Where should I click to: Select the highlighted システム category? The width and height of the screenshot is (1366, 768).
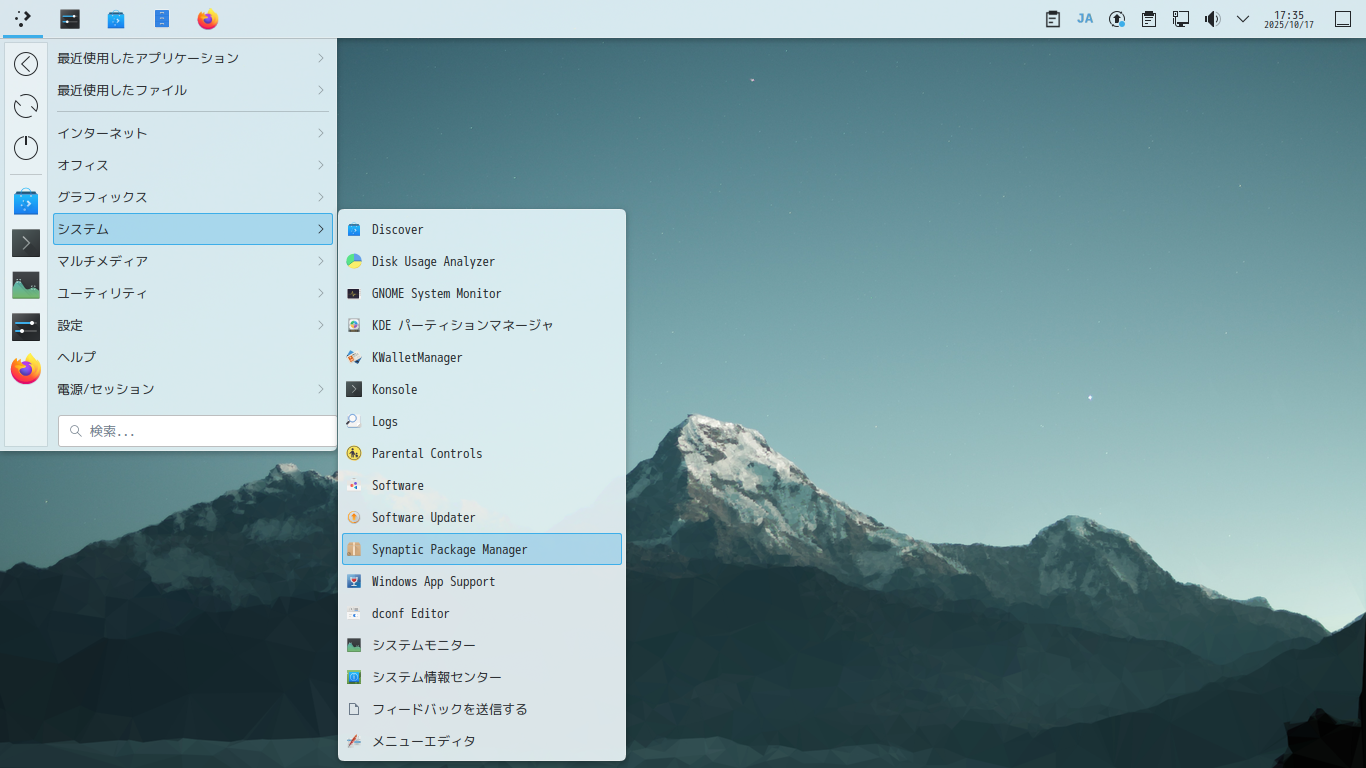(x=193, y=229)
